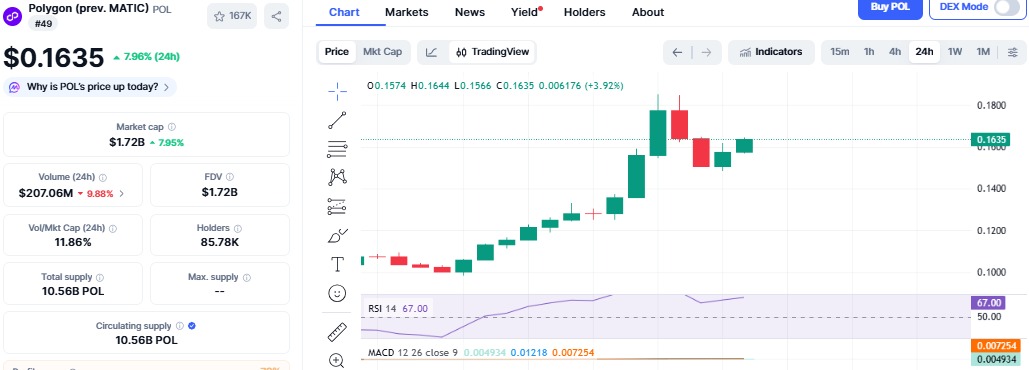Switch to simple line chart view
This screenshot has width=1029, height=370.
[x=431, y=52]
